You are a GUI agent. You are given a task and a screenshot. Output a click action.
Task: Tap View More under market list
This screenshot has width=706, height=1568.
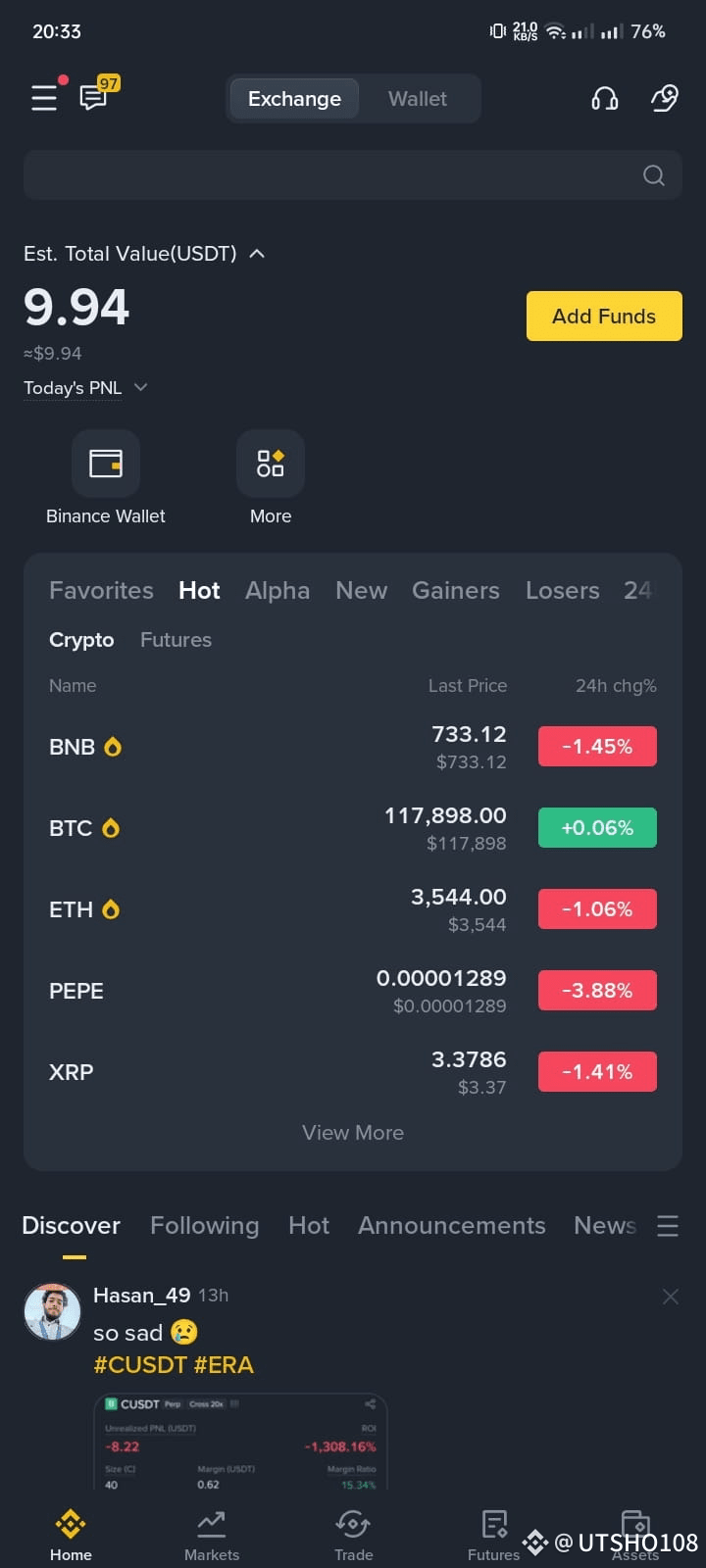pyautogui.click(x=353, y=1133)
